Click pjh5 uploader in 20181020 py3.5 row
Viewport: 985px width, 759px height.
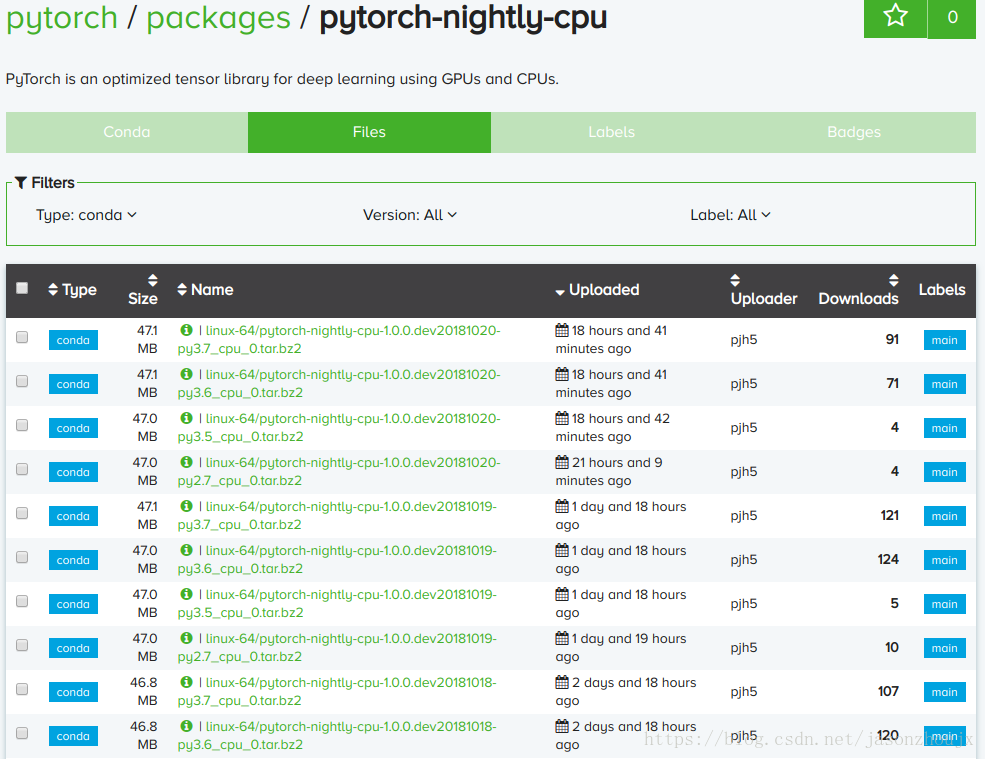click(x=744, y=427)
